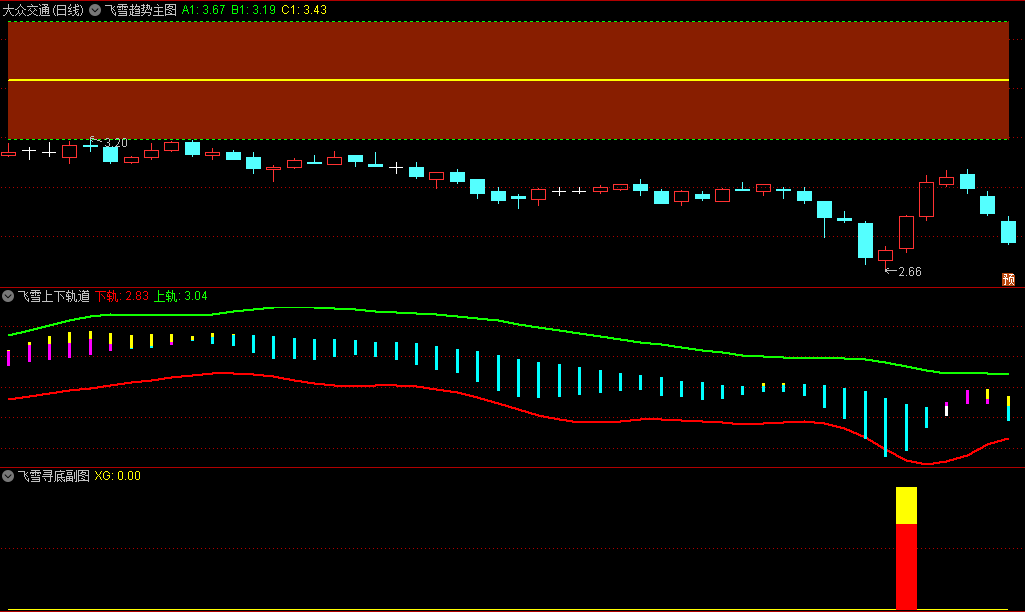Click the 飞雪趋势主图 indicator name
This screenshot has height=612, width=1025.
coord(141,10)
